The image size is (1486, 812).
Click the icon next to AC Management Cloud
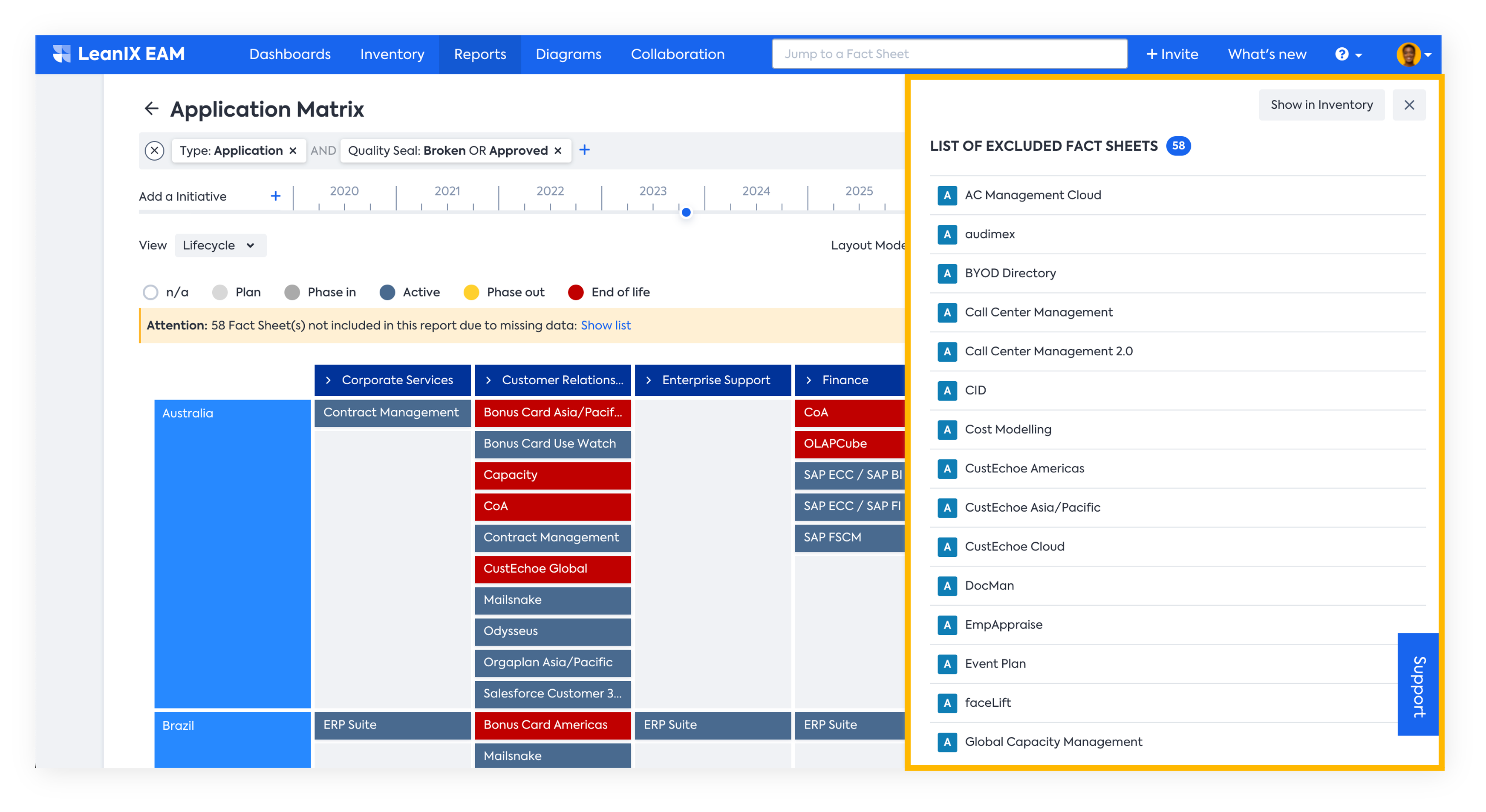click(946, 196)
